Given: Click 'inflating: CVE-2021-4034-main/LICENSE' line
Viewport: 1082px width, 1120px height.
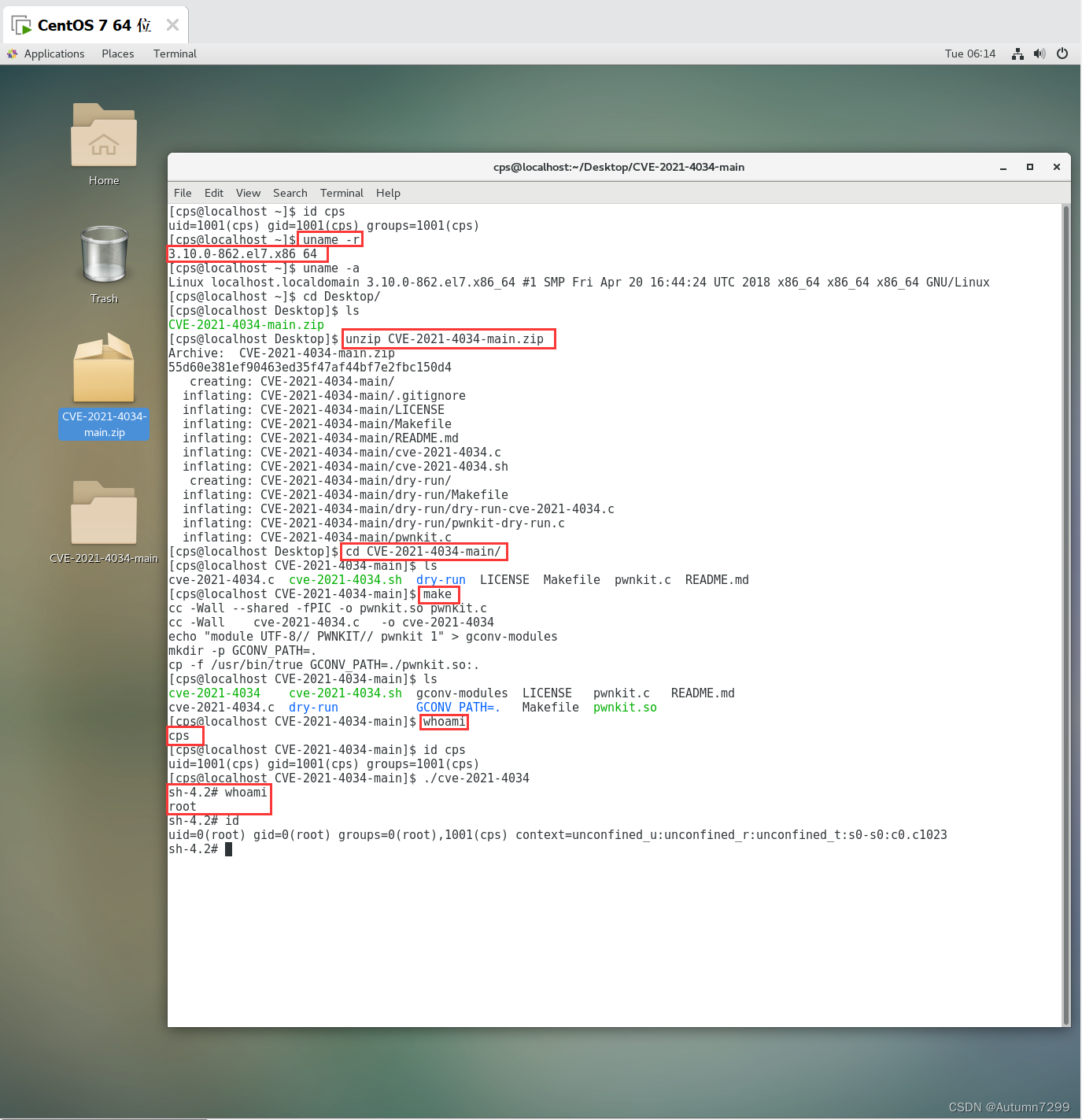Looking at the screenshot, I should (x=313, y=410).
